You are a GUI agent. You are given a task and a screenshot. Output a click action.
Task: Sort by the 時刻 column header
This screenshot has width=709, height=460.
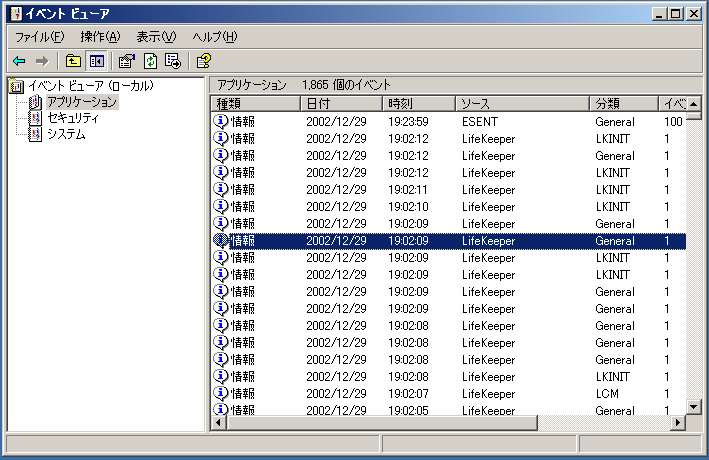coord(419,104)
